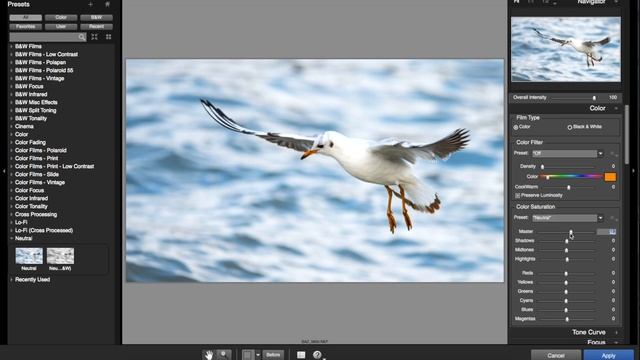Switch presets to grid view

109,37
